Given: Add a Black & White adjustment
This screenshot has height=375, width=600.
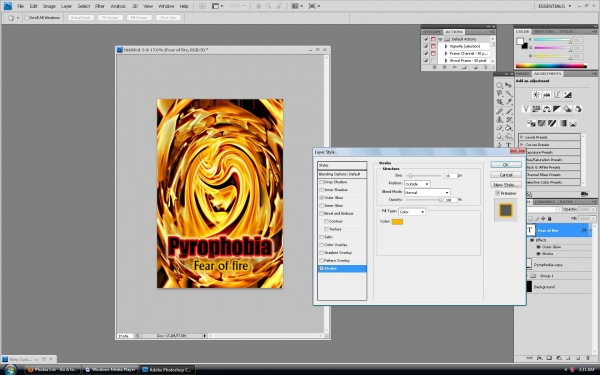Looking at the screenshot, I should [557, 109].
